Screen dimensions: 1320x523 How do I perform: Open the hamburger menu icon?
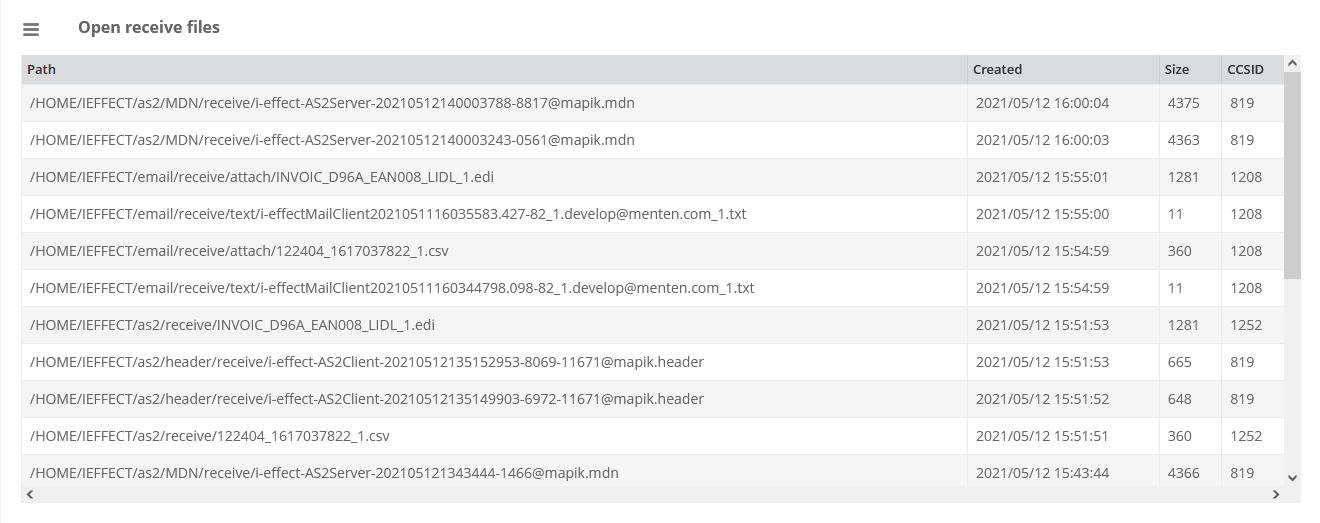(31, 30)
